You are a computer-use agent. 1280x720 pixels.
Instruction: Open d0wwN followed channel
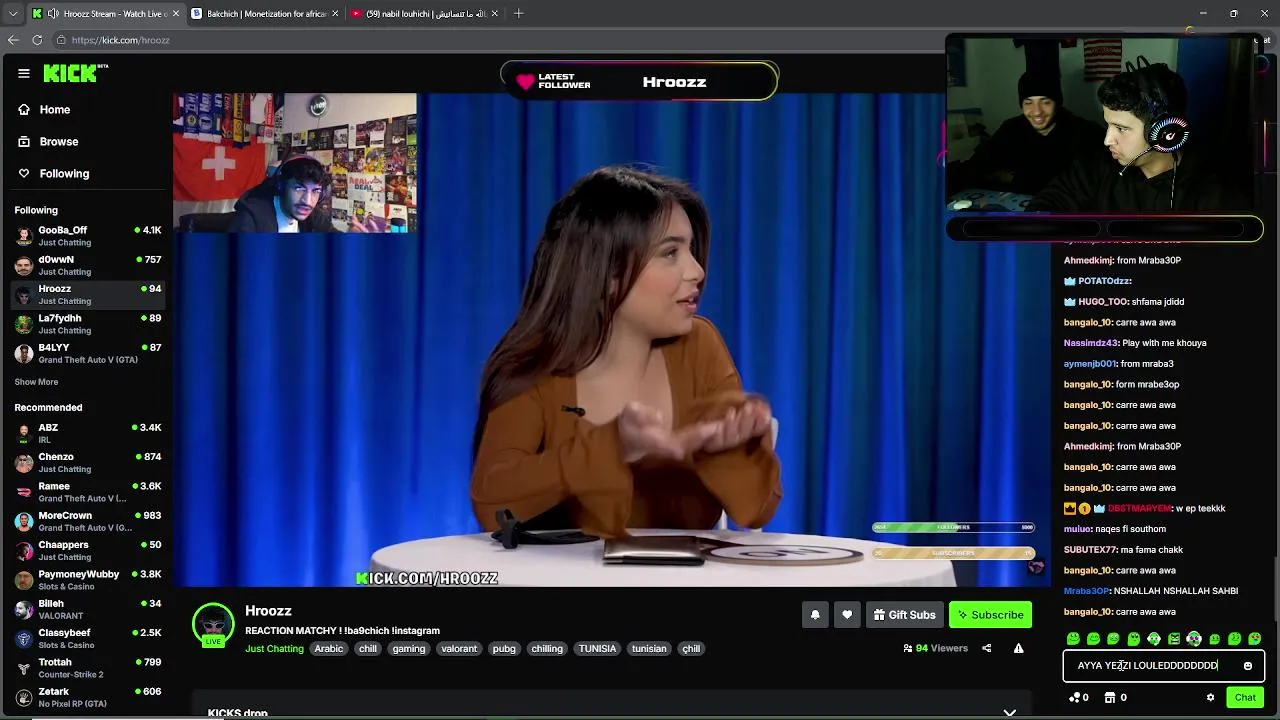[x=88, y=265]
